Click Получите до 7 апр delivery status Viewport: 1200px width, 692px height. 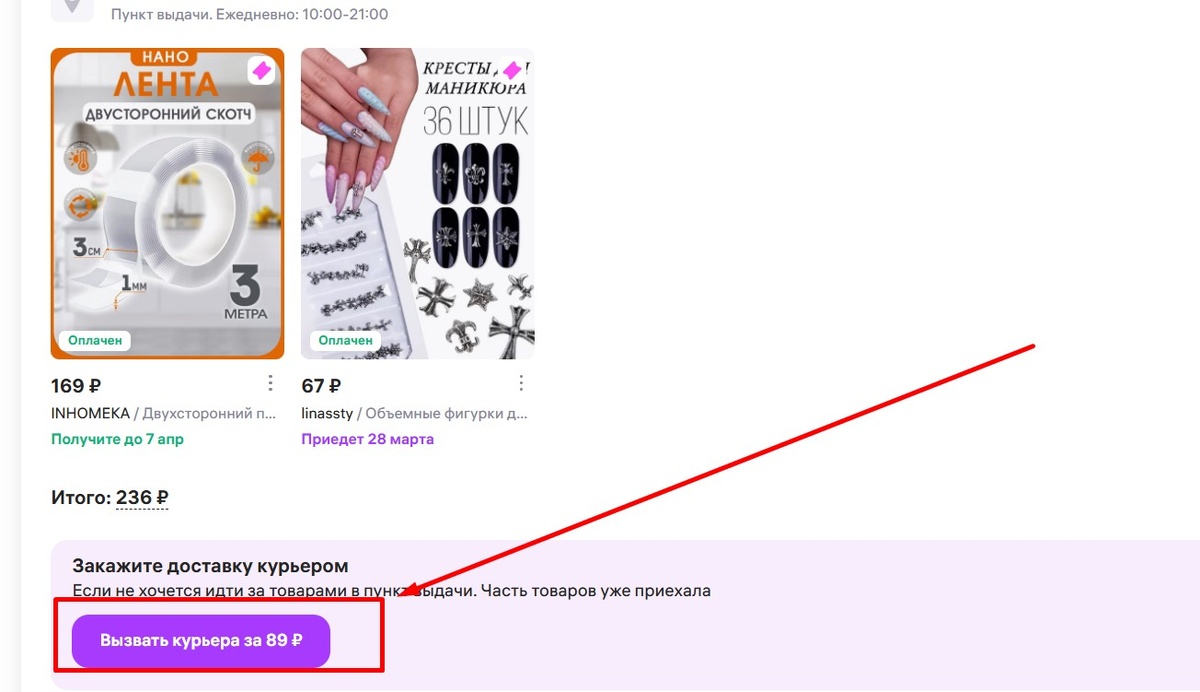(117, 439)
